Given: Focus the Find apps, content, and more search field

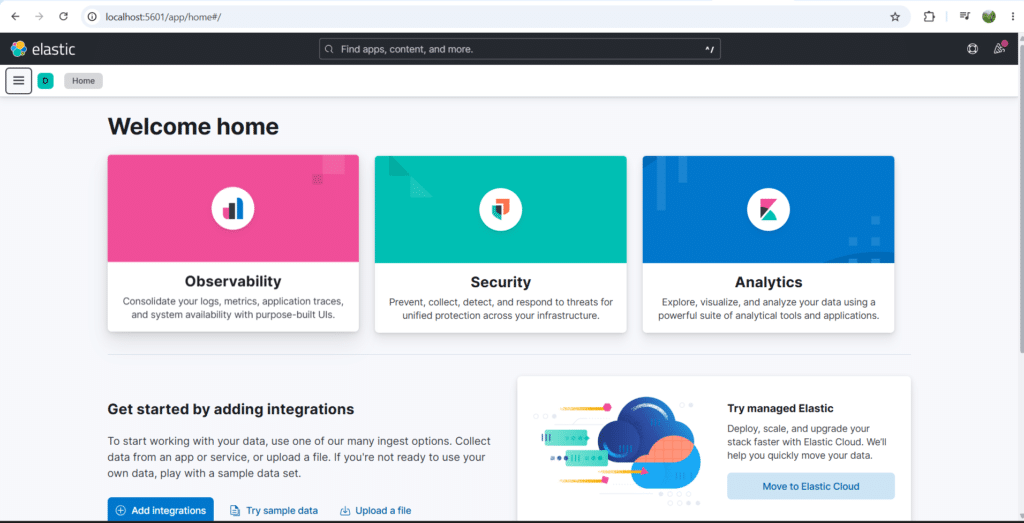Looking at the screenshot, I should coord(520,49).
